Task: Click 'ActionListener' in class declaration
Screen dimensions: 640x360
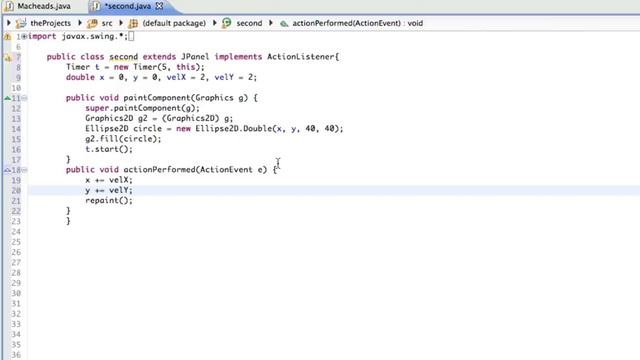Action: (301, 57)
